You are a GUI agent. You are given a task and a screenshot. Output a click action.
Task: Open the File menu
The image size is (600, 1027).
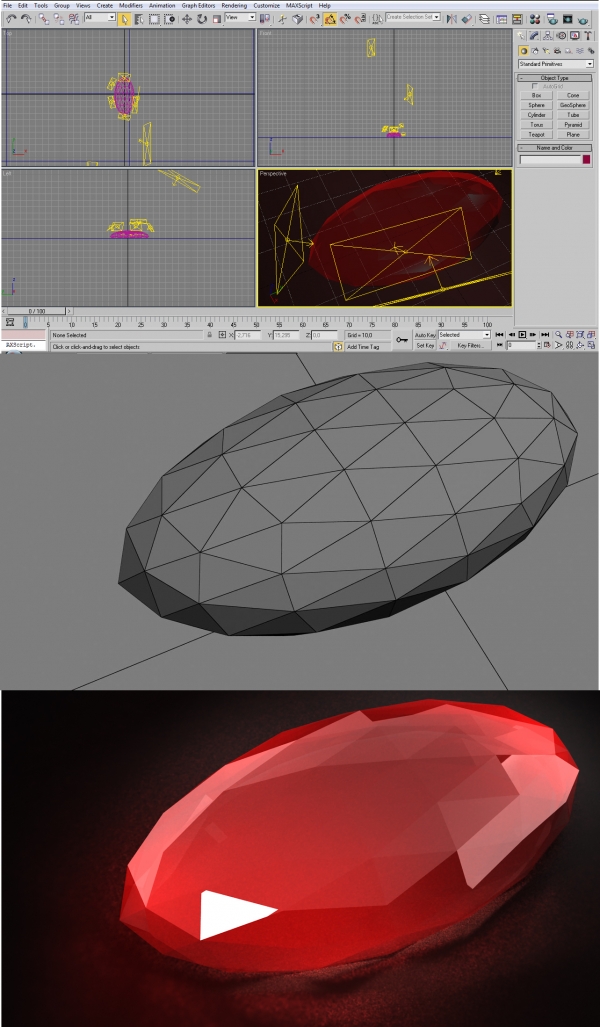click(x=7, y=5)
